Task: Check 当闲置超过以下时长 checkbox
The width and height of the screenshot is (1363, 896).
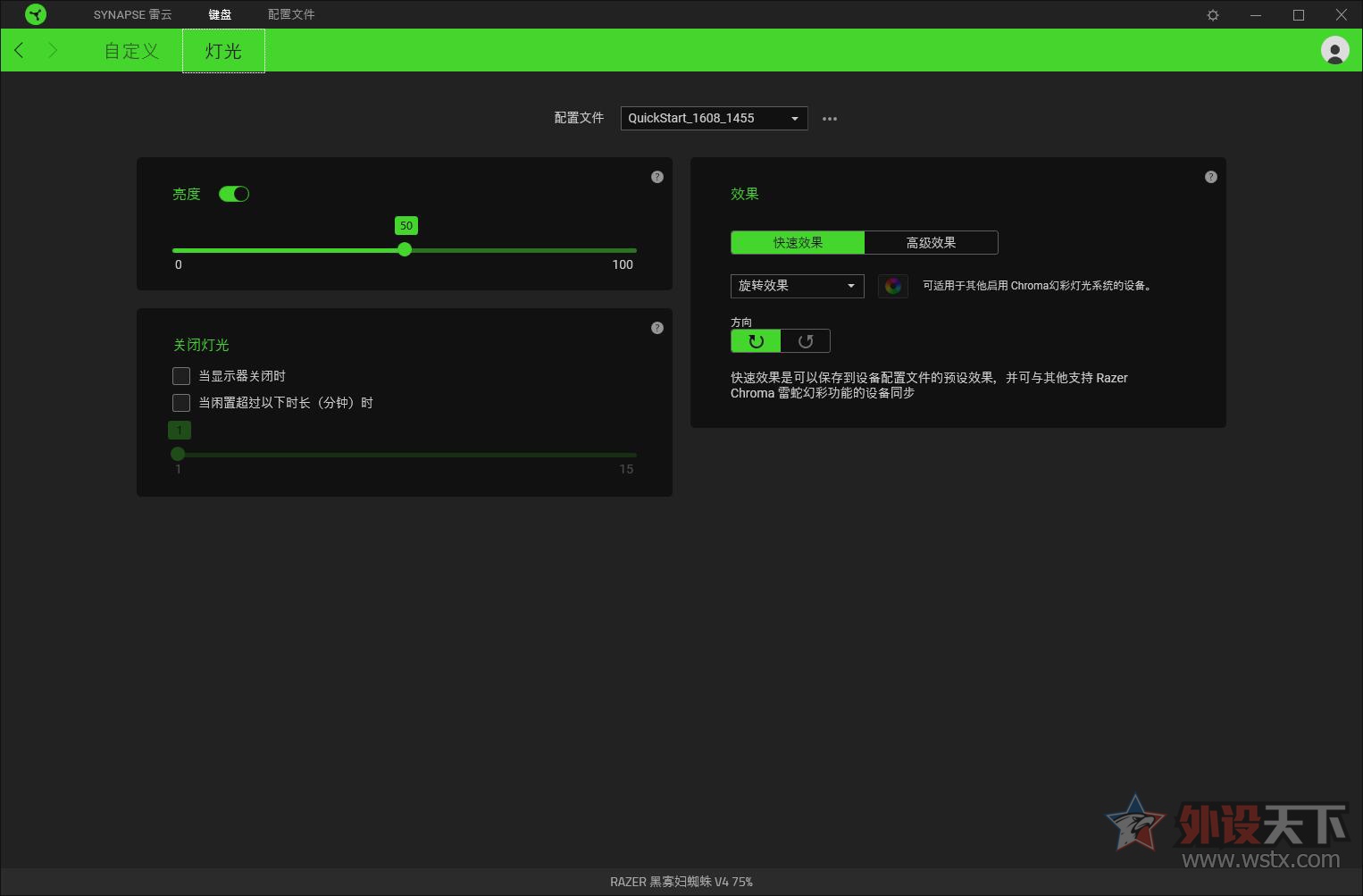Action: click(x=181, y=403)
